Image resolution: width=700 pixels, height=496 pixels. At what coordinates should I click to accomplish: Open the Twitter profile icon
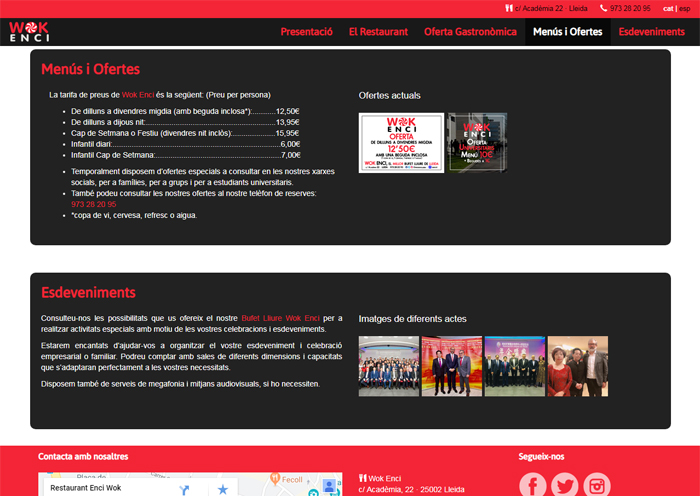565,485
